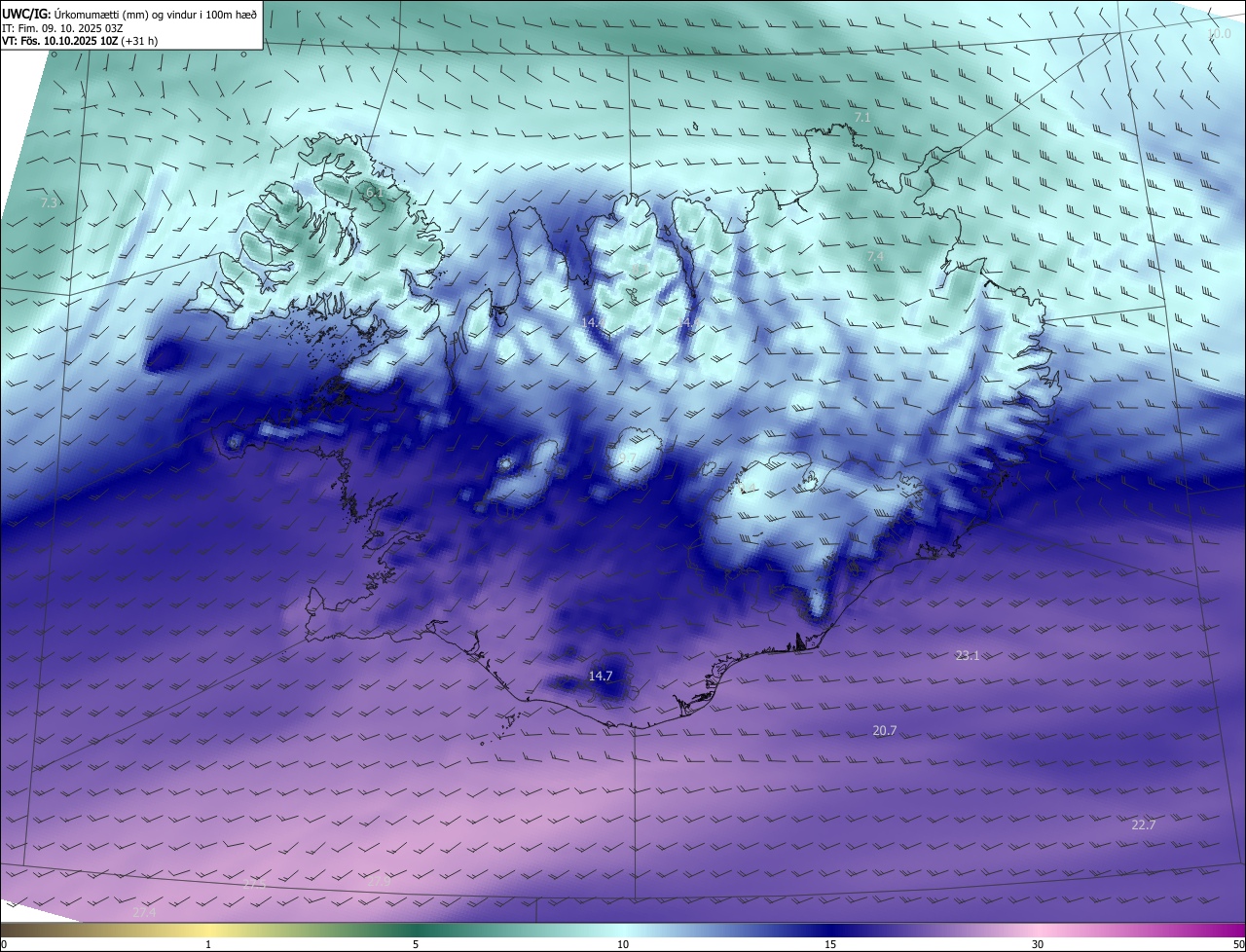Click the 20.7 value label
The width and height of the screenshot is (1246, 952).
click(884, 730)
